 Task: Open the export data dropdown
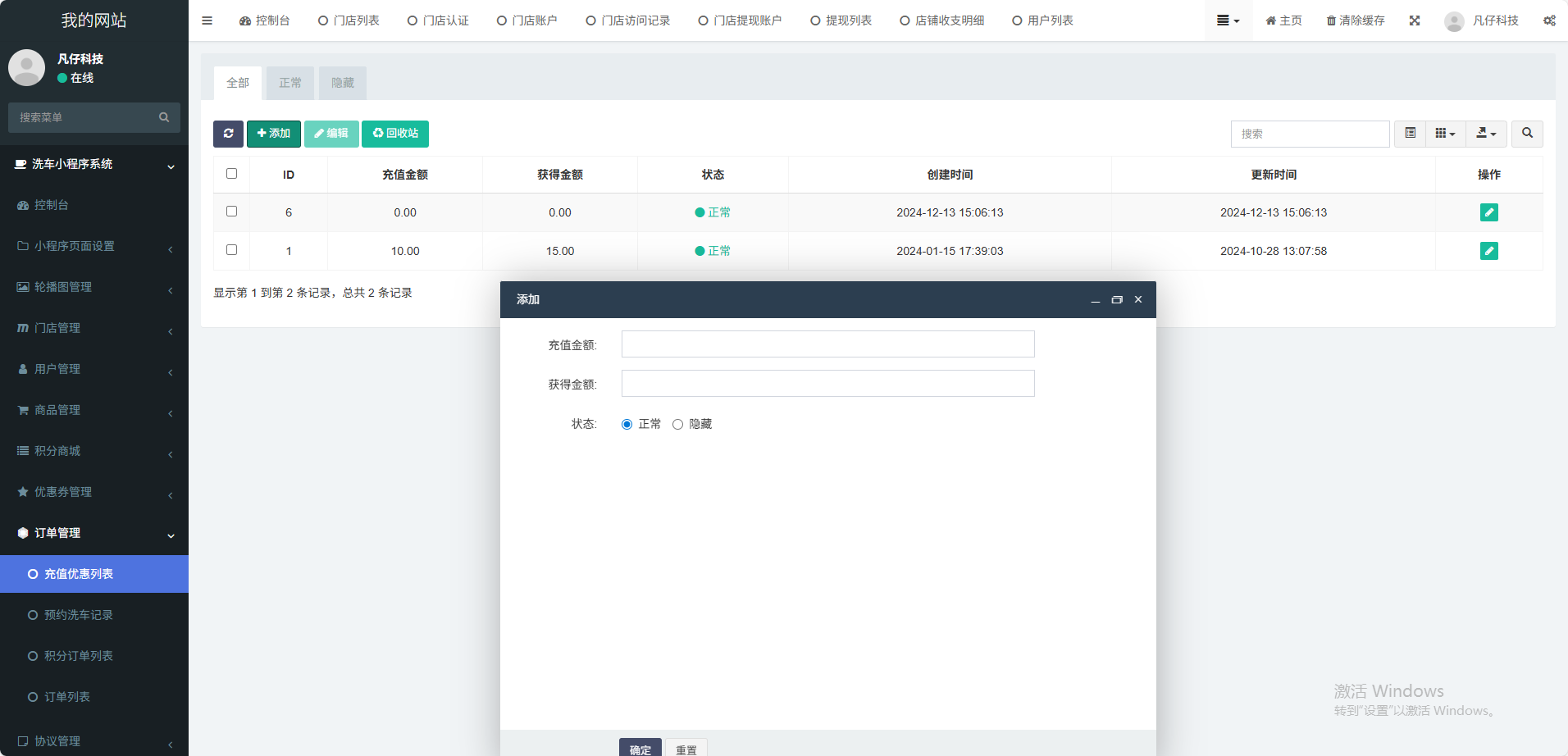pyautogui.click(x=1486, y=134)
